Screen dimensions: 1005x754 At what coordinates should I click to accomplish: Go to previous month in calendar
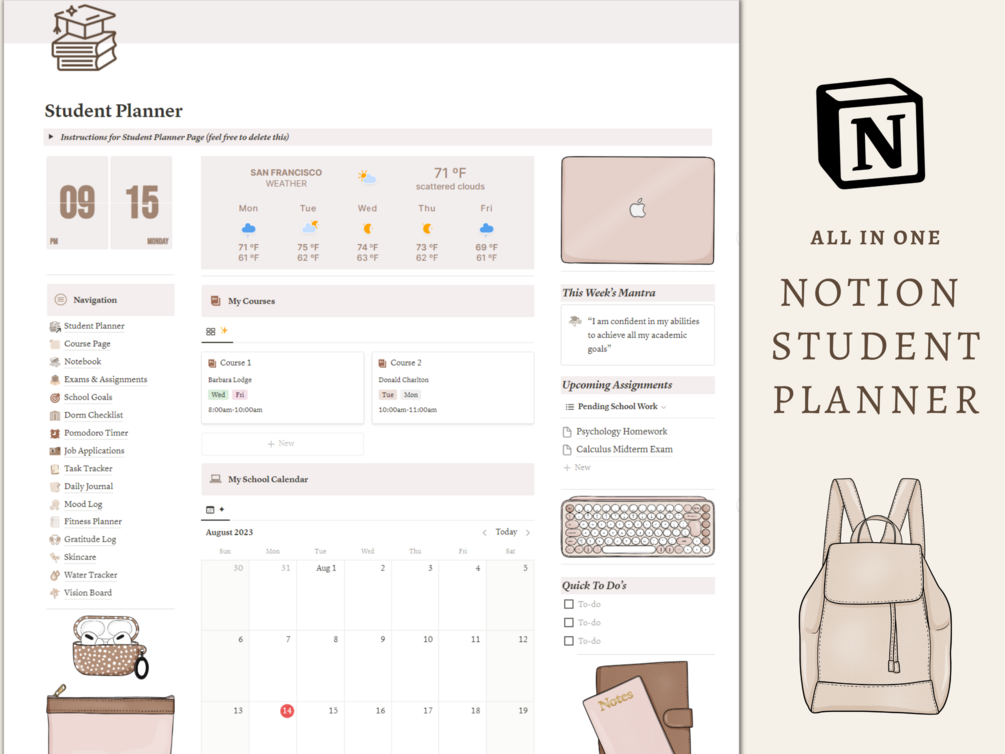point(485,533)
